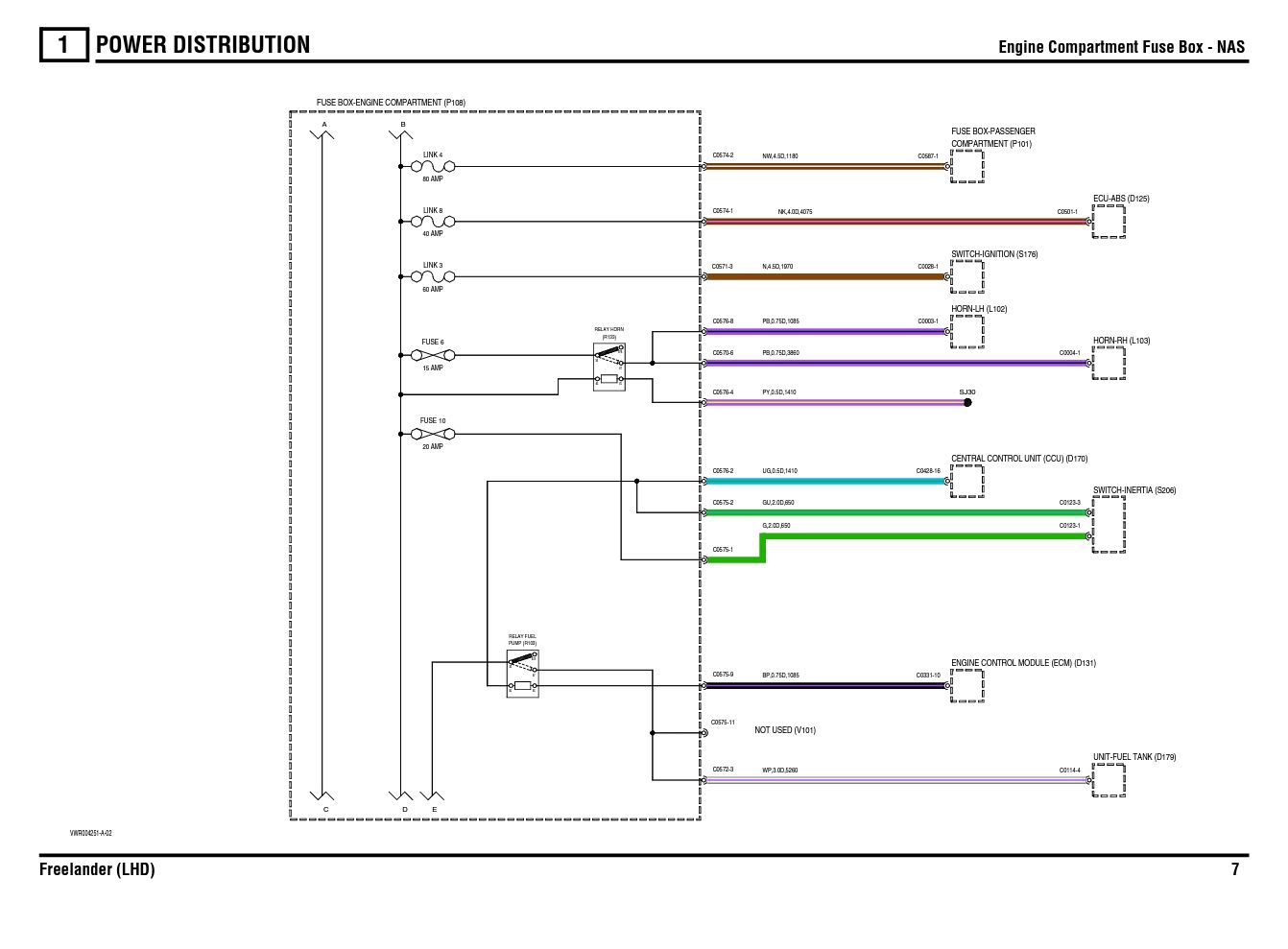Click 'FUSE BOX-ENGINE COMPARTMENT (P108)' label
This screenshot has height=949, width=1288.
click(391, 103)
